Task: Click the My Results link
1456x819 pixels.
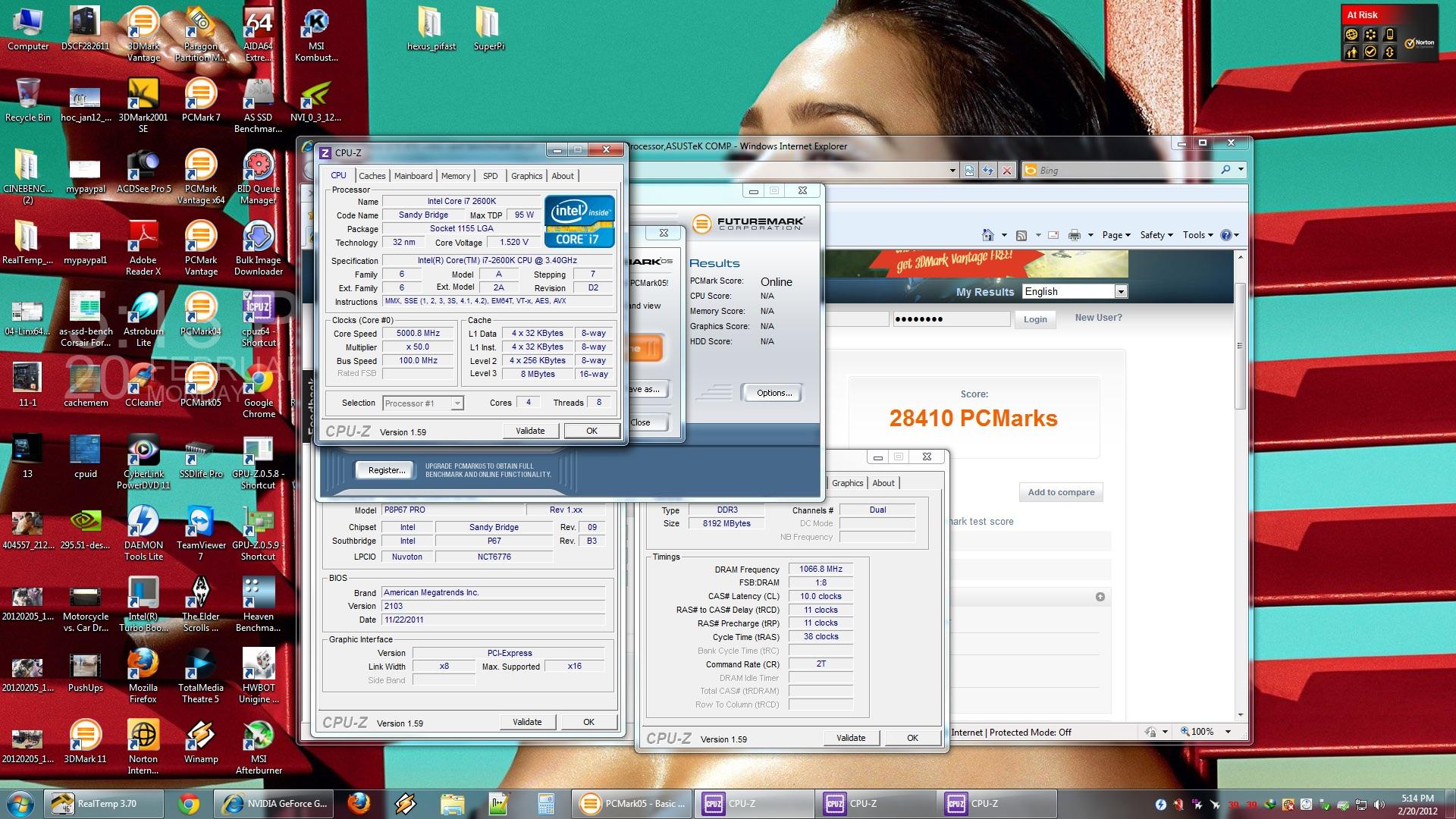Action: point(985,292)
